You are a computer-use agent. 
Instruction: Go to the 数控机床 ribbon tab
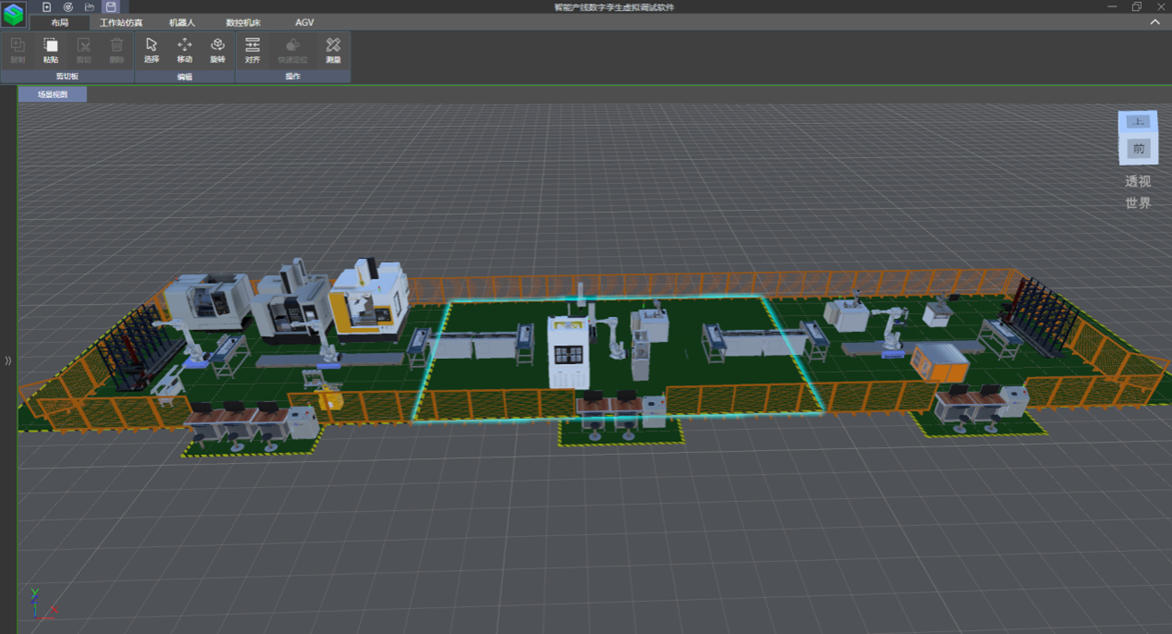coord(243,22)
